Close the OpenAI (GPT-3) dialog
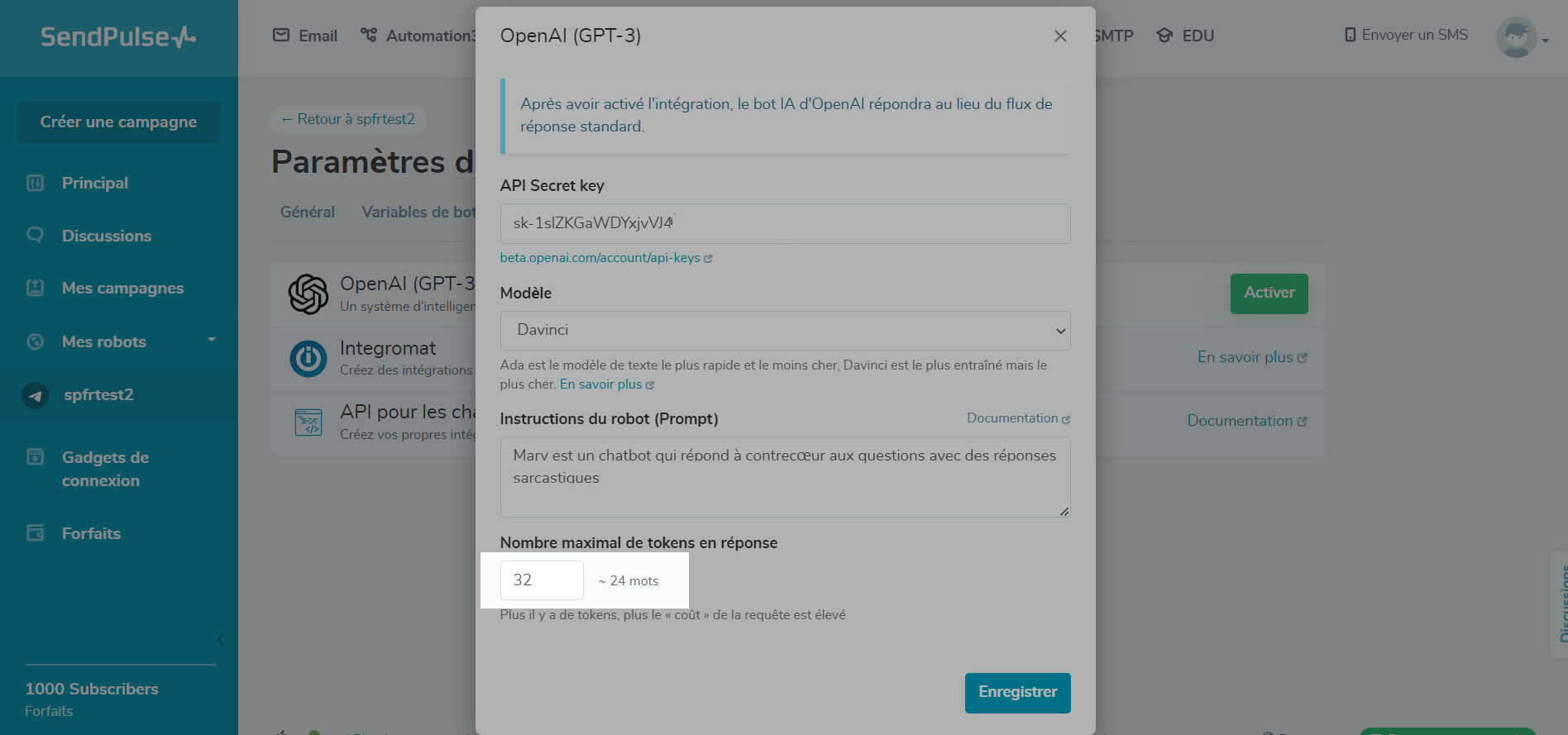 [1060, 36]
